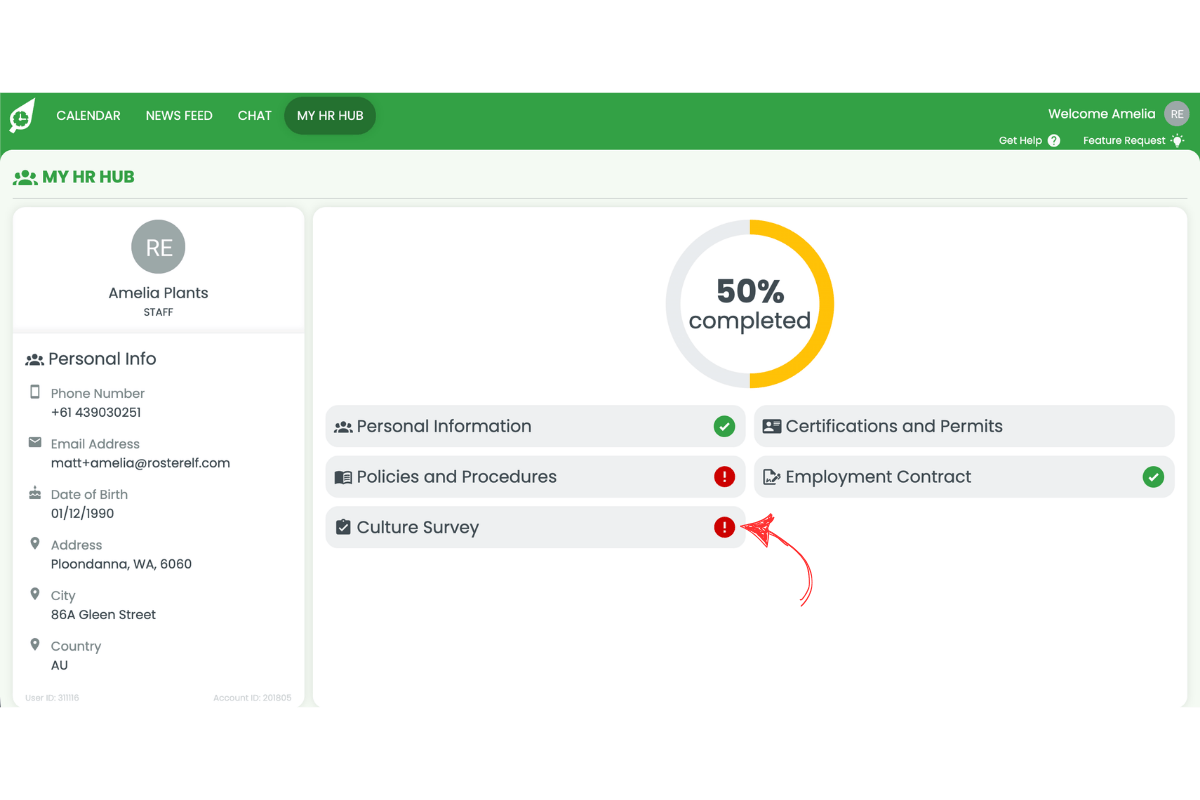Open the News Feed section
The image size is (1200, 800).
point(179,115)
